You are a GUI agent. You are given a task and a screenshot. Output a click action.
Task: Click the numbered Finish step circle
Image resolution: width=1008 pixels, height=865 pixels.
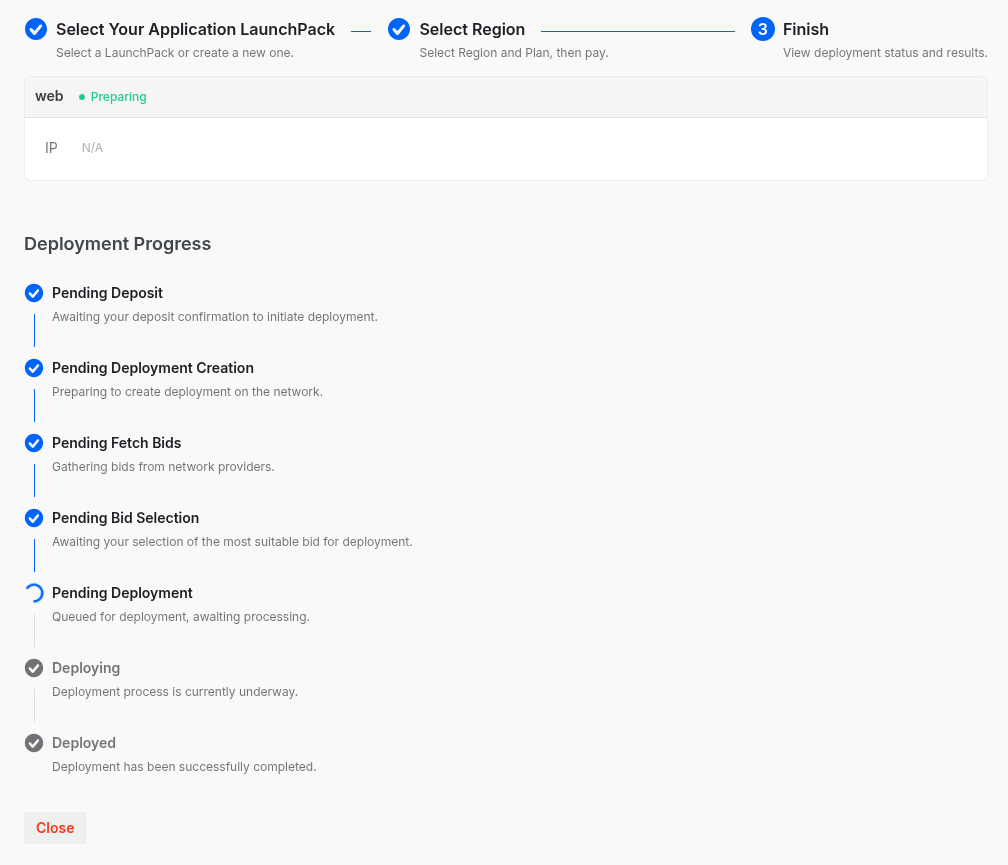762,29
